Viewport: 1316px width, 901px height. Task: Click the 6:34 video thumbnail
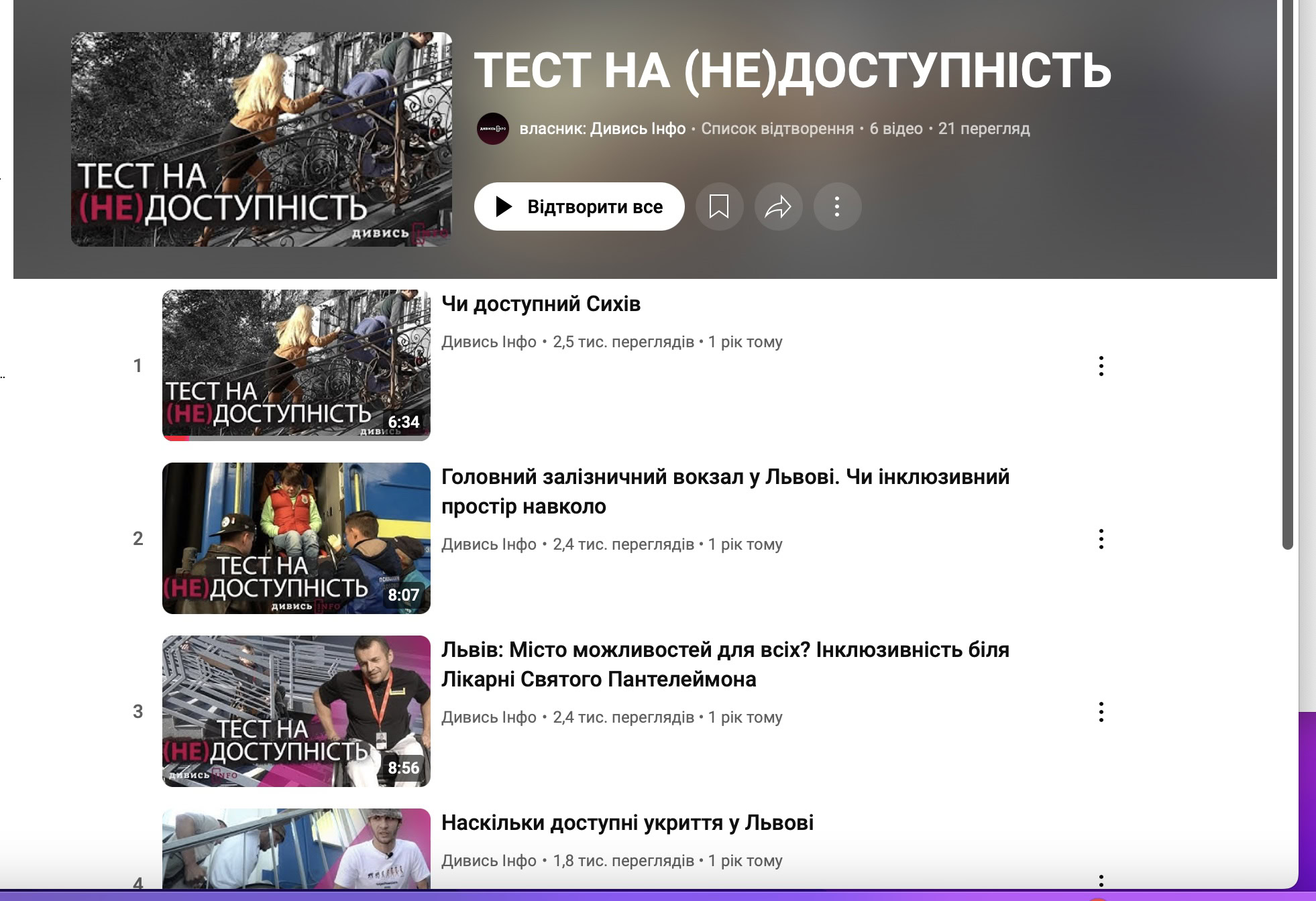296,365
